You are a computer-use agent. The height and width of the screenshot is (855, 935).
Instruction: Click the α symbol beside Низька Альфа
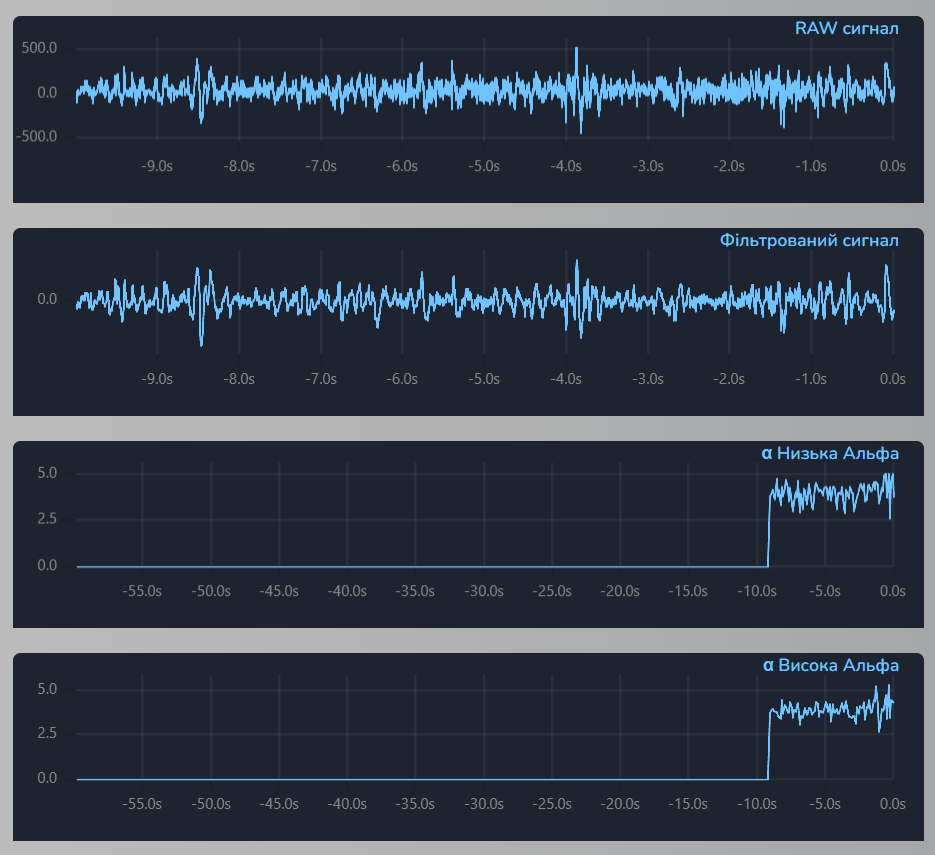click(x=767, y=454)
